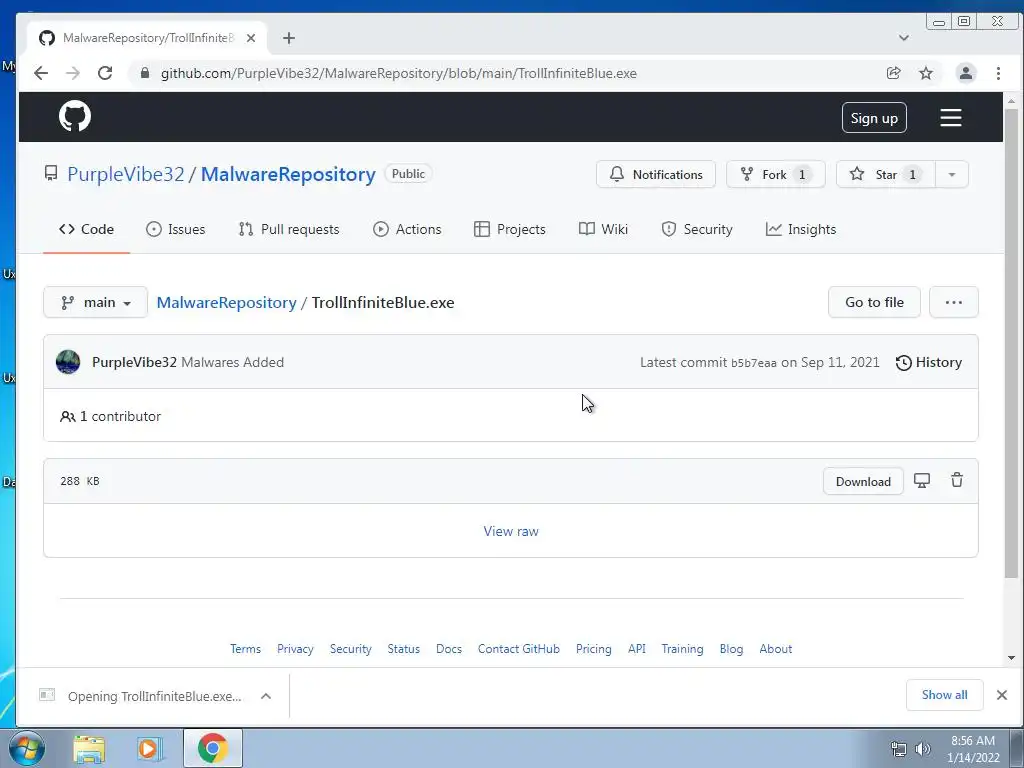Close the MalwareRepository browser tab
The height and width of the screenshot is (768, 1024).
click(x=250, y=38)
